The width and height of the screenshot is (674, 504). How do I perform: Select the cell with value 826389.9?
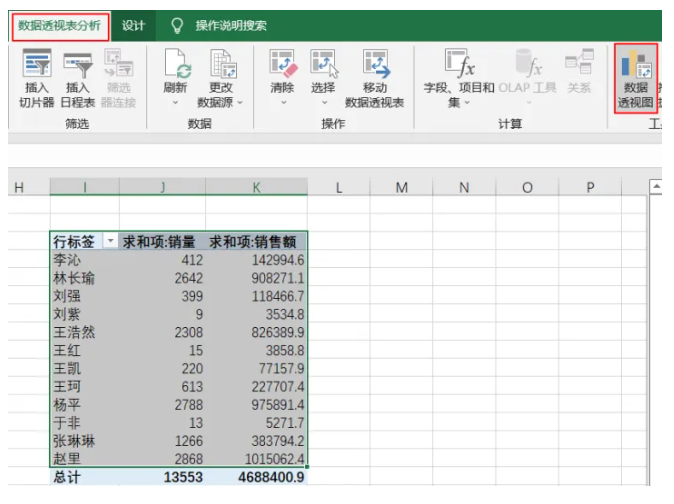(257, 332)
